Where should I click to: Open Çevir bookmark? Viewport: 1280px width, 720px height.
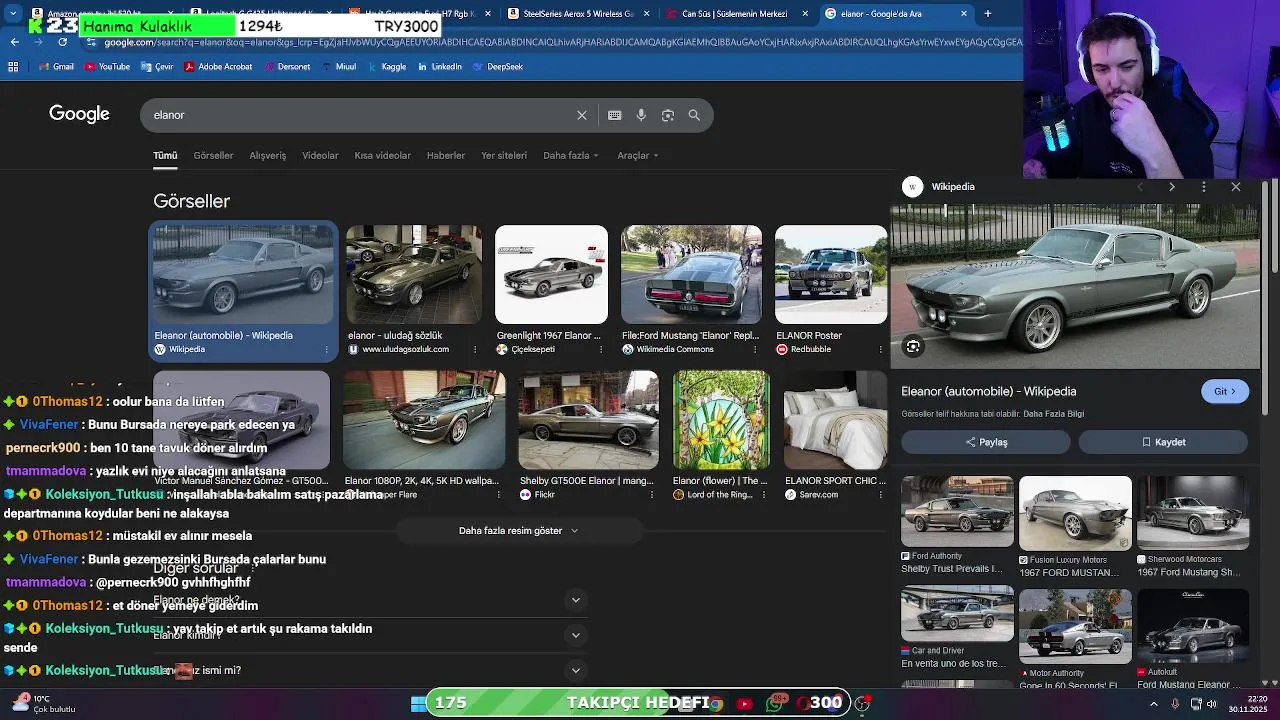click(x=156, y=67)
